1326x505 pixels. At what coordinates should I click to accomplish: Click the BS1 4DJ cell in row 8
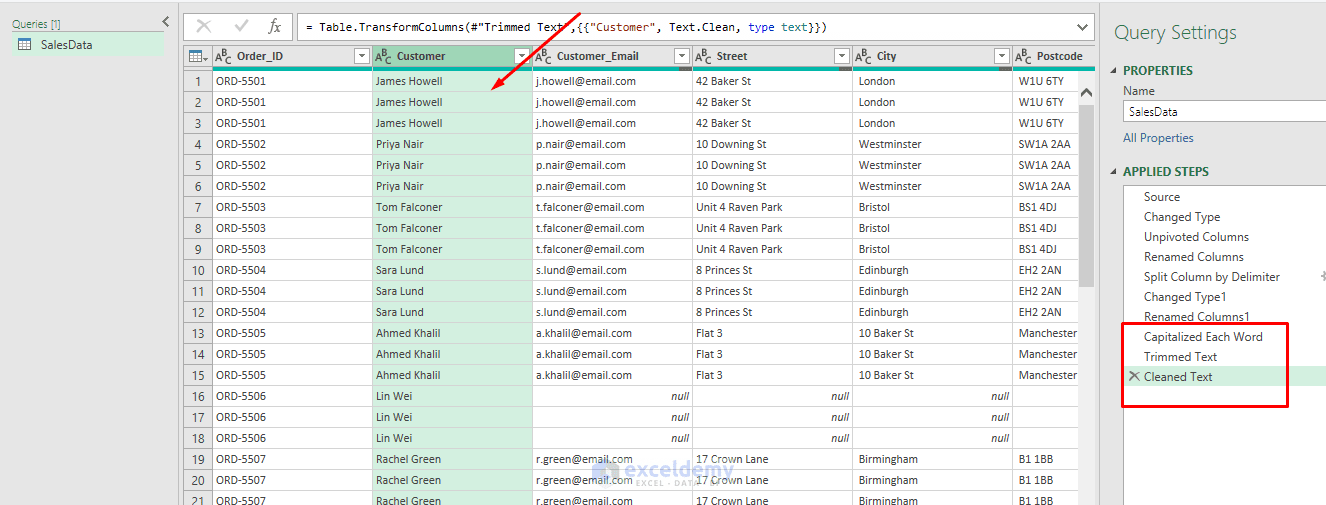[1046, 228]
